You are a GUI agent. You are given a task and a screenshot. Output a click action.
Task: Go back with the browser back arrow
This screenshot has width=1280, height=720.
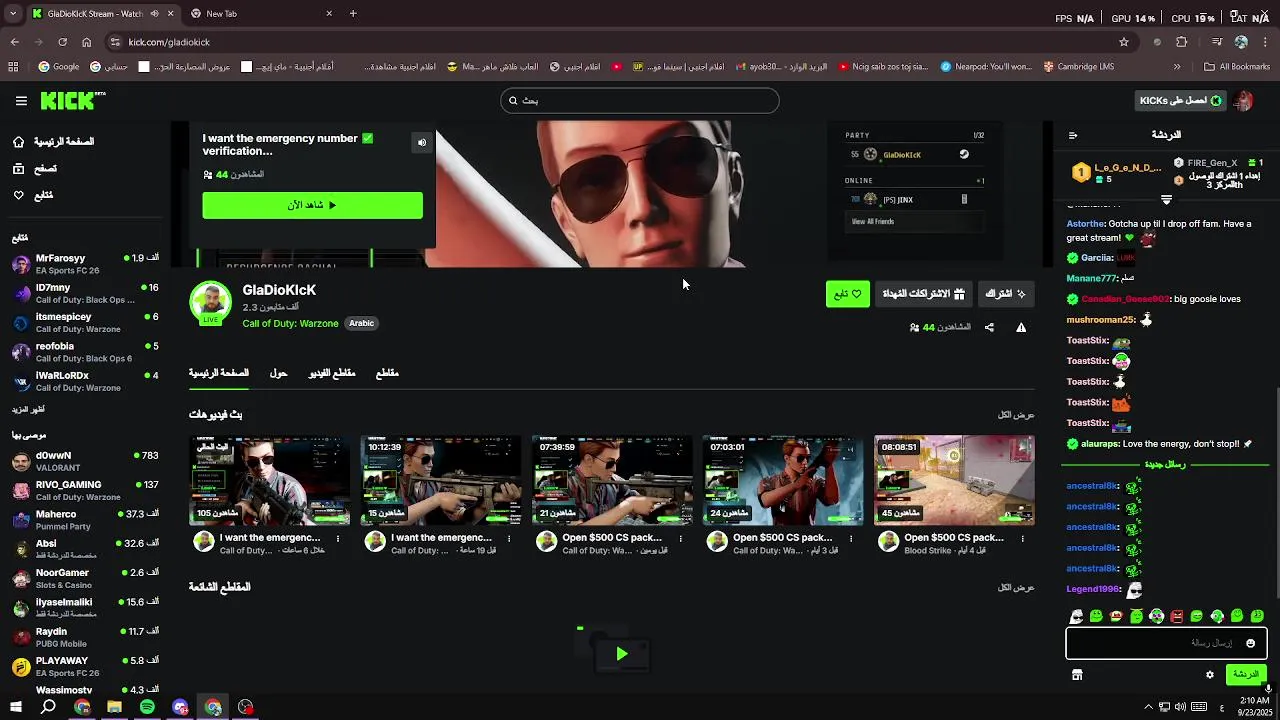pyautogui.click(x=14, y=42)
